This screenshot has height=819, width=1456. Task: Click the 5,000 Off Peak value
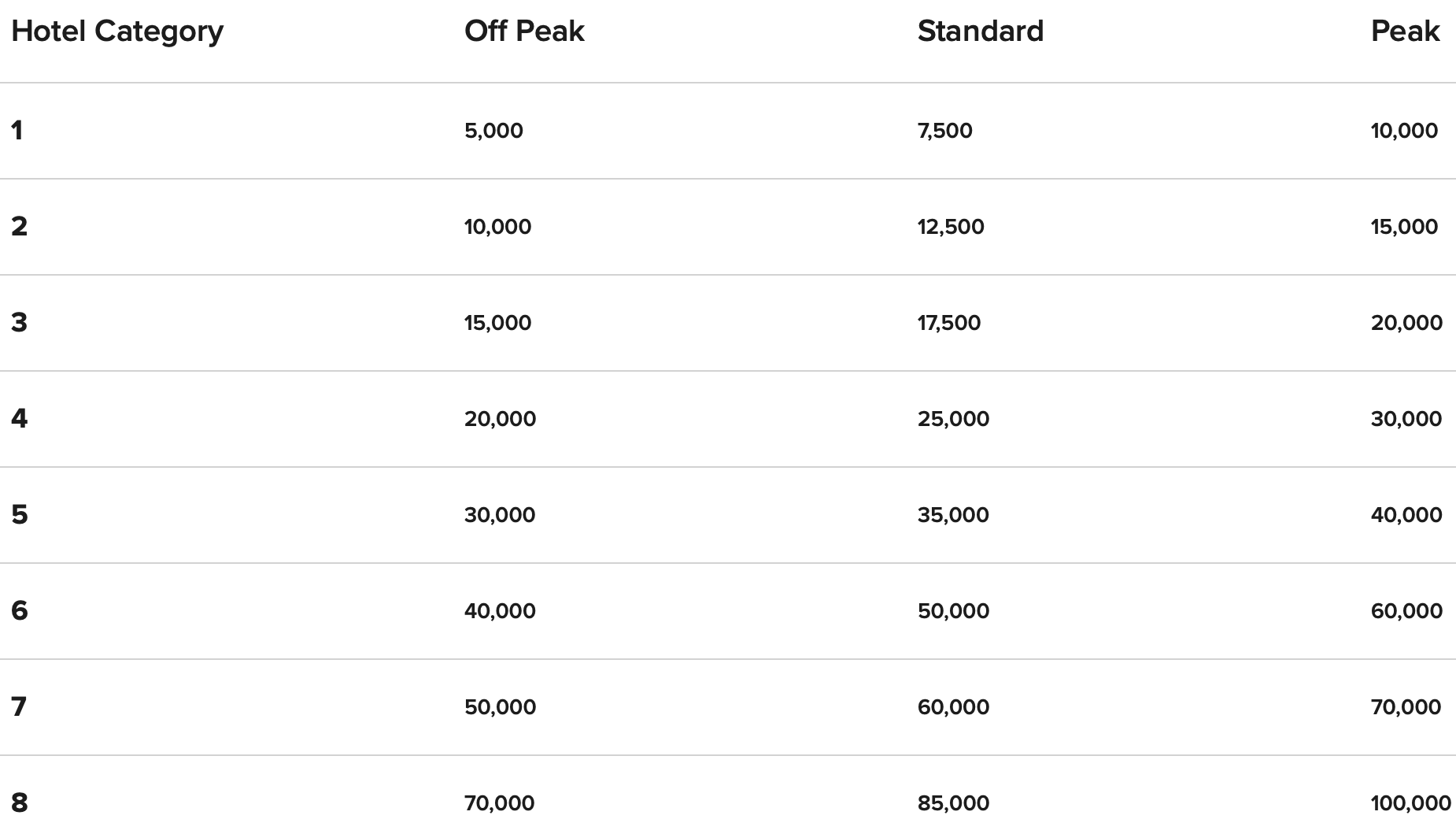[x=493, y=131]
